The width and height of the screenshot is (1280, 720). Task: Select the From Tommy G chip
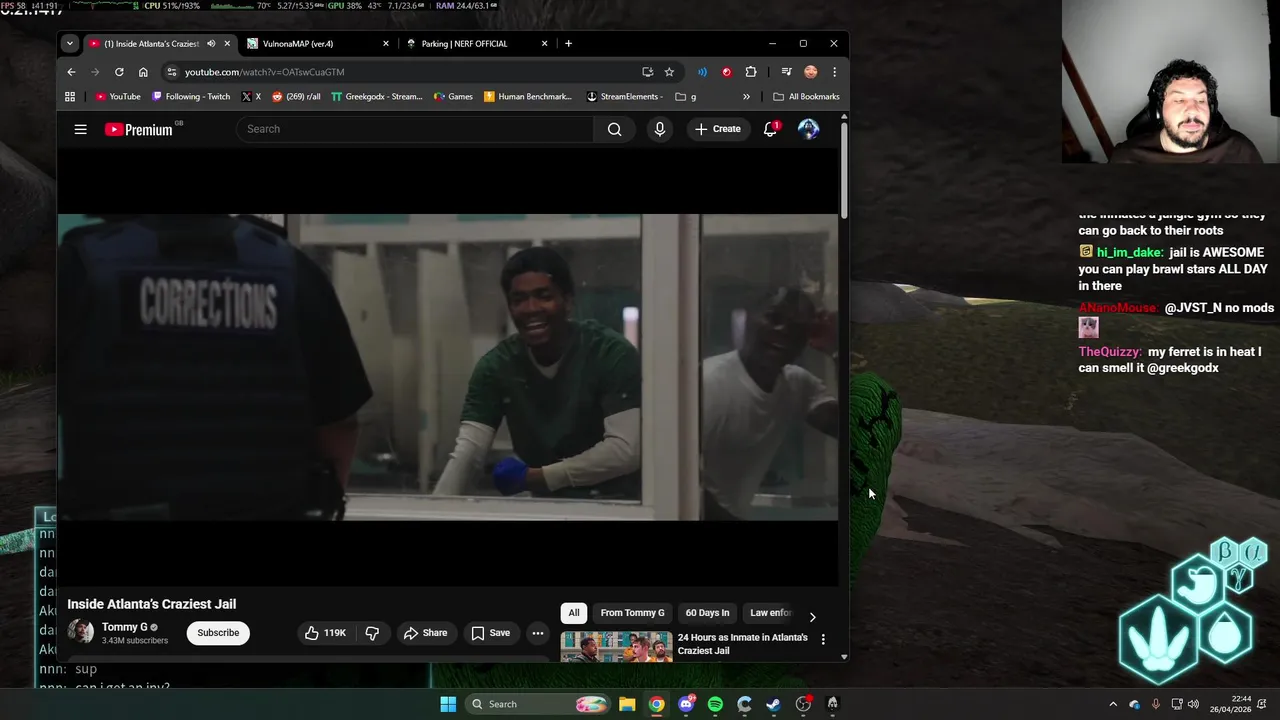point(632,613)
